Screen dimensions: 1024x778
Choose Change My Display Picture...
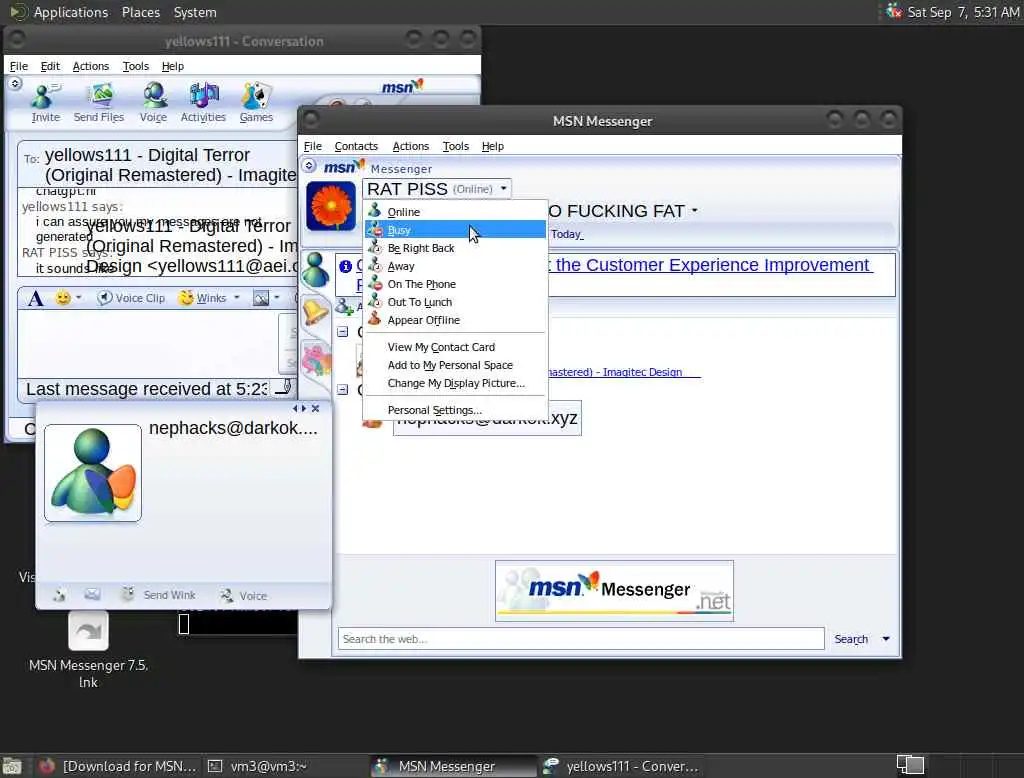point(455,383)
